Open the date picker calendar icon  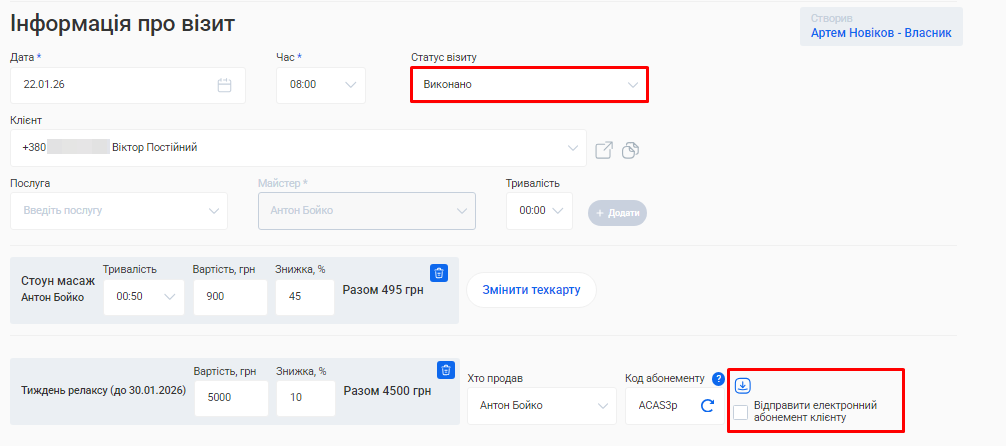point(224,85)
